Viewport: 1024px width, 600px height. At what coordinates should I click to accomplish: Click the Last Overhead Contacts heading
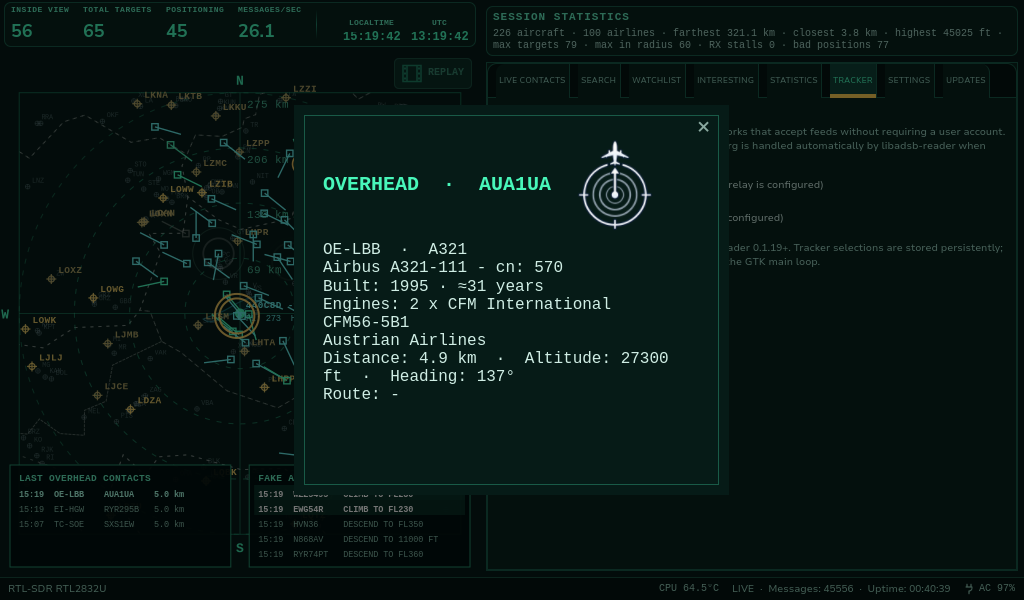(84, 478)
